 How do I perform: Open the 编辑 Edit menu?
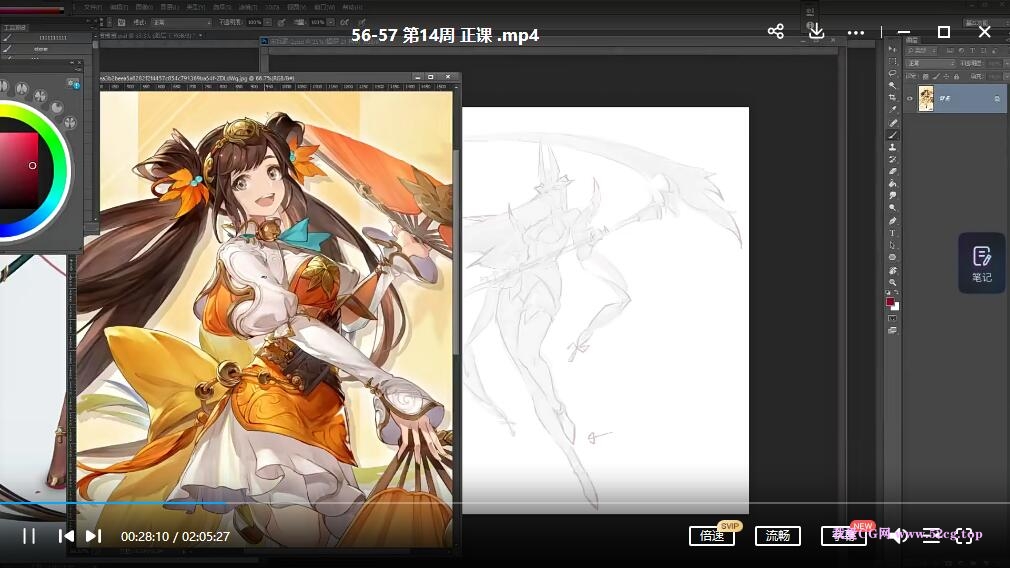pyautogui.click(x=120, y=7)
